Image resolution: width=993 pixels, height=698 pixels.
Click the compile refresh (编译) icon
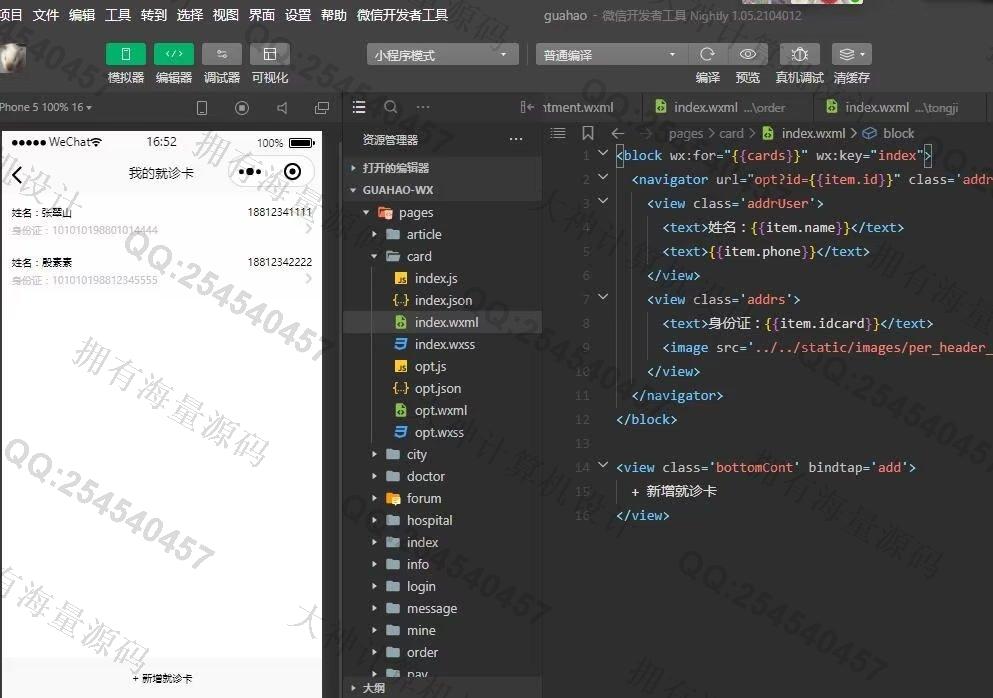707,54
